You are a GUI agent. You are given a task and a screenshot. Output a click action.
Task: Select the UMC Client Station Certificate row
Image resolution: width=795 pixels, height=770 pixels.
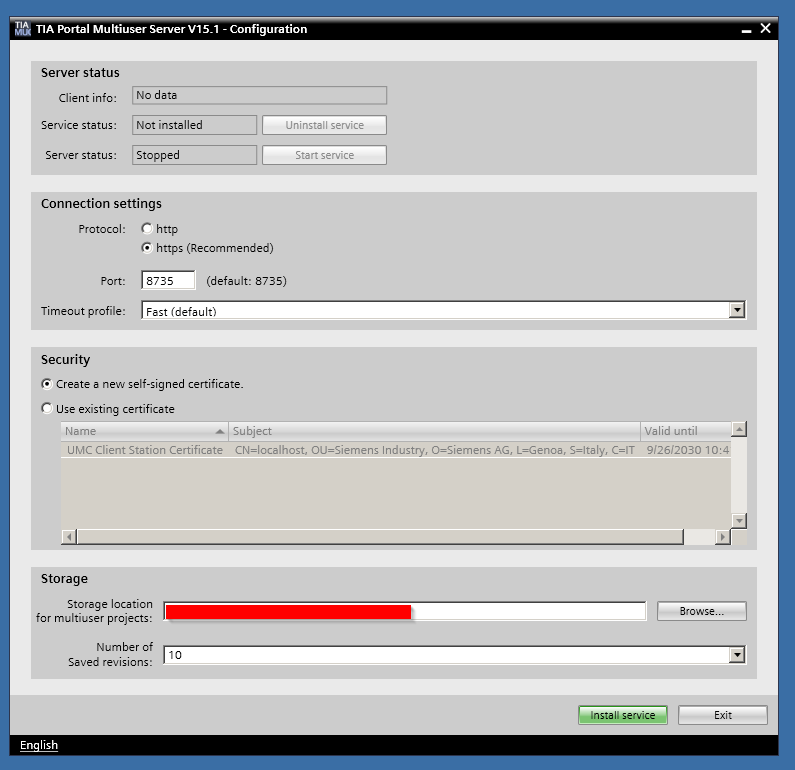[x=395, y=450]
